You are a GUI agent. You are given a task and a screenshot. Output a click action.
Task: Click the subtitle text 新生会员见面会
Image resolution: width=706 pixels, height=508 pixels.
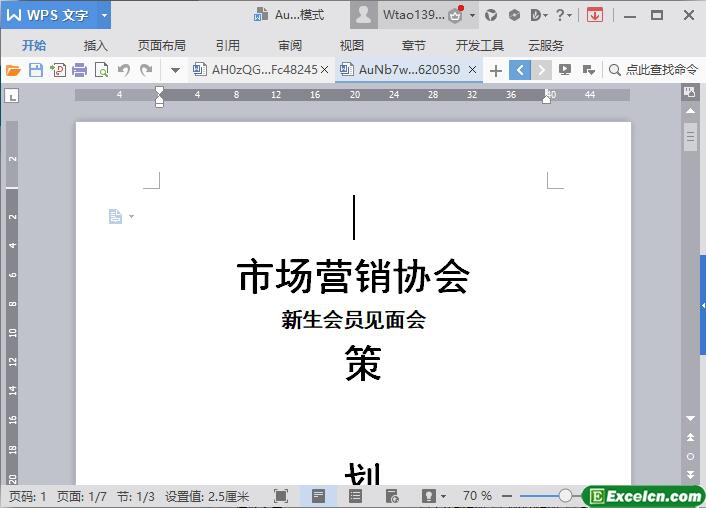point(353,320)
